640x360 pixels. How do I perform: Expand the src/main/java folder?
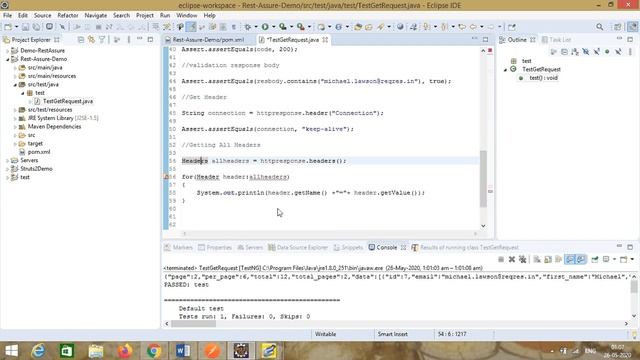click(x=15, y=68)
